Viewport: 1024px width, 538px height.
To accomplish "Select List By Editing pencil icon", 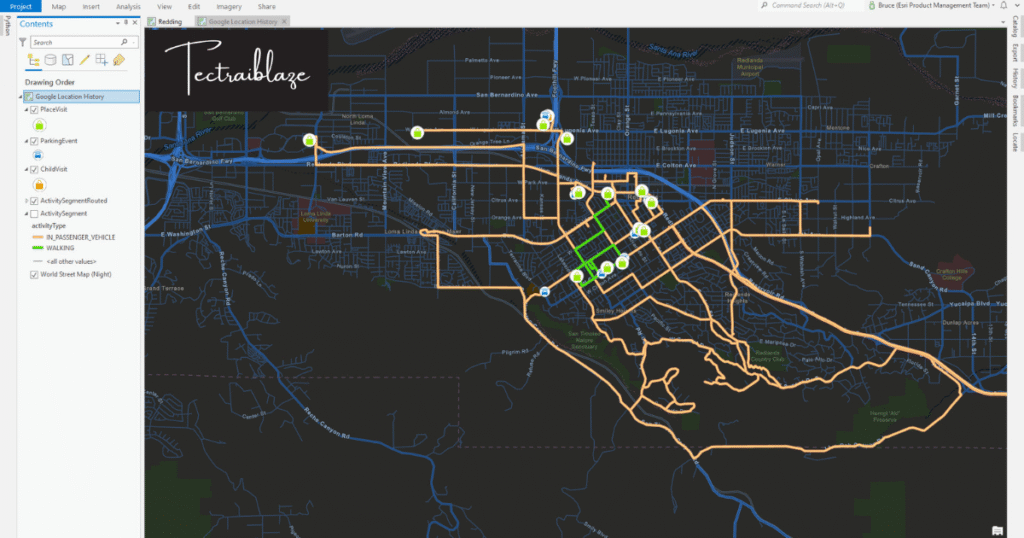I will coord(84,60).
